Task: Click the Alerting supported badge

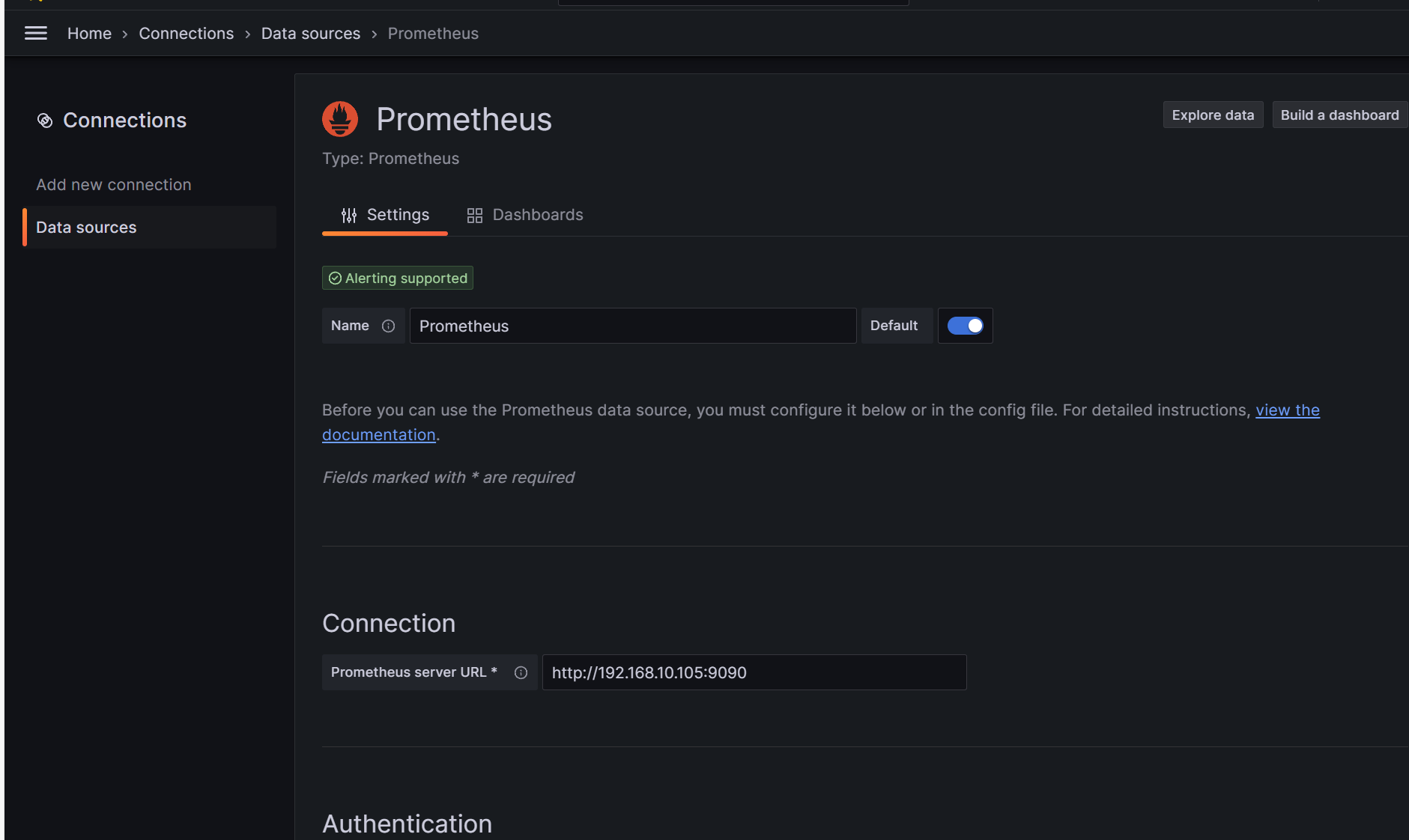Action: pos(398,278)
